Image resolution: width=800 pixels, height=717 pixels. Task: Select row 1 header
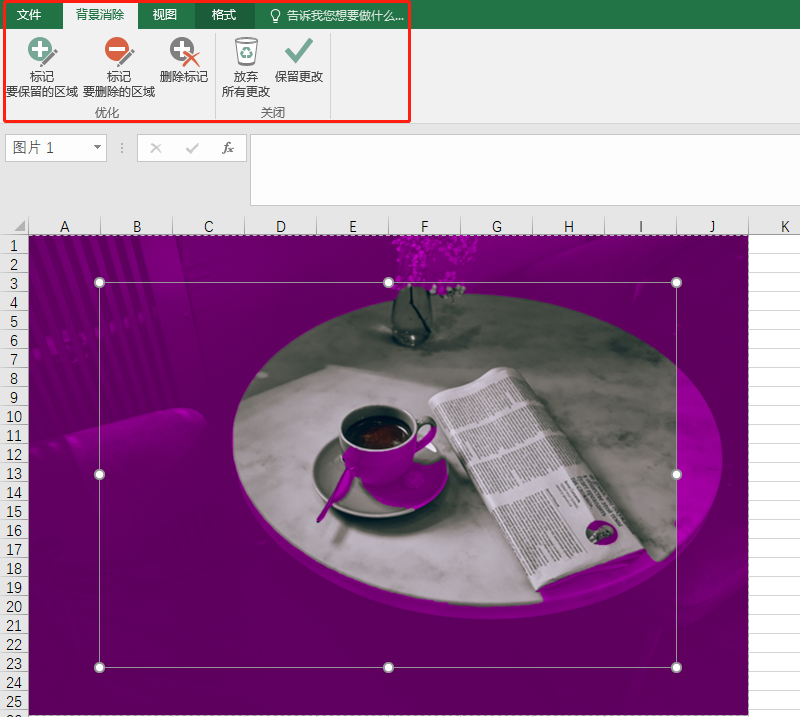(x=14, y=245)
